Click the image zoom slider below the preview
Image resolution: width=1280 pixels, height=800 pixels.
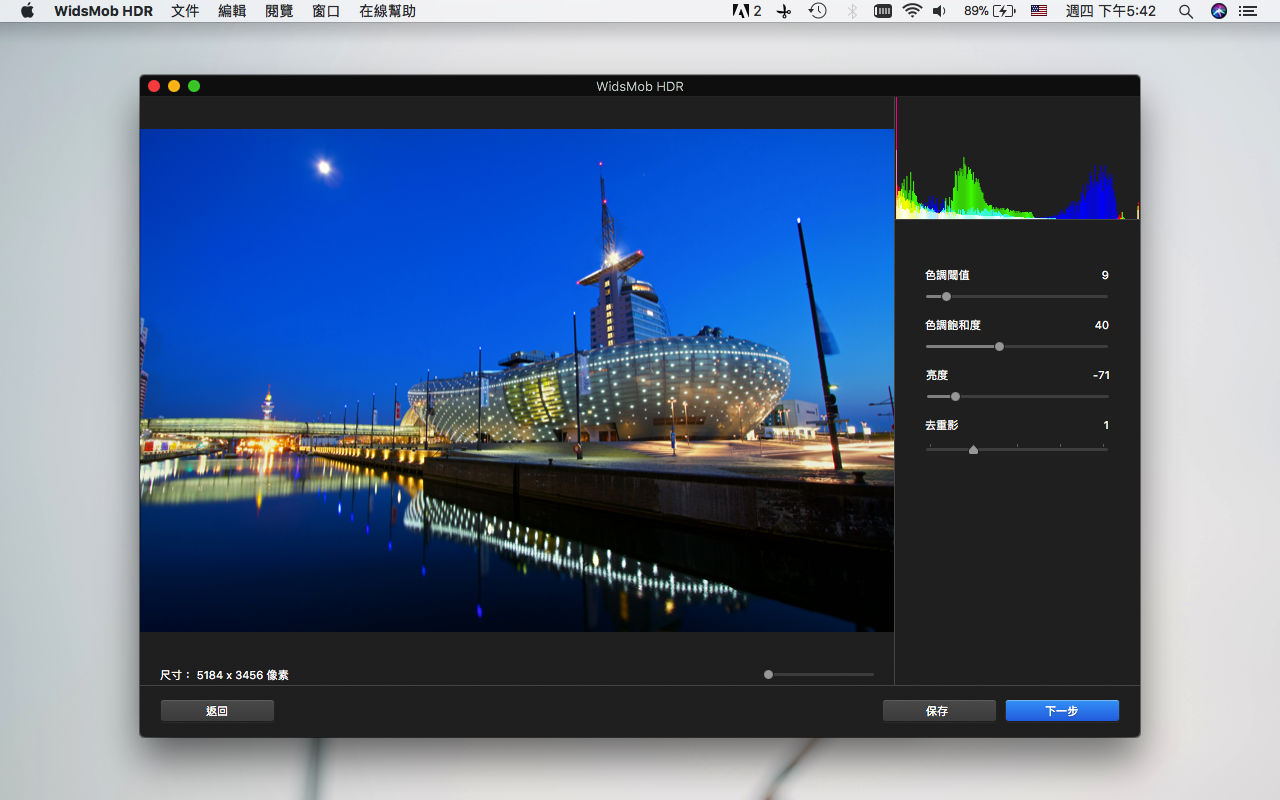(x=818, y=674)
